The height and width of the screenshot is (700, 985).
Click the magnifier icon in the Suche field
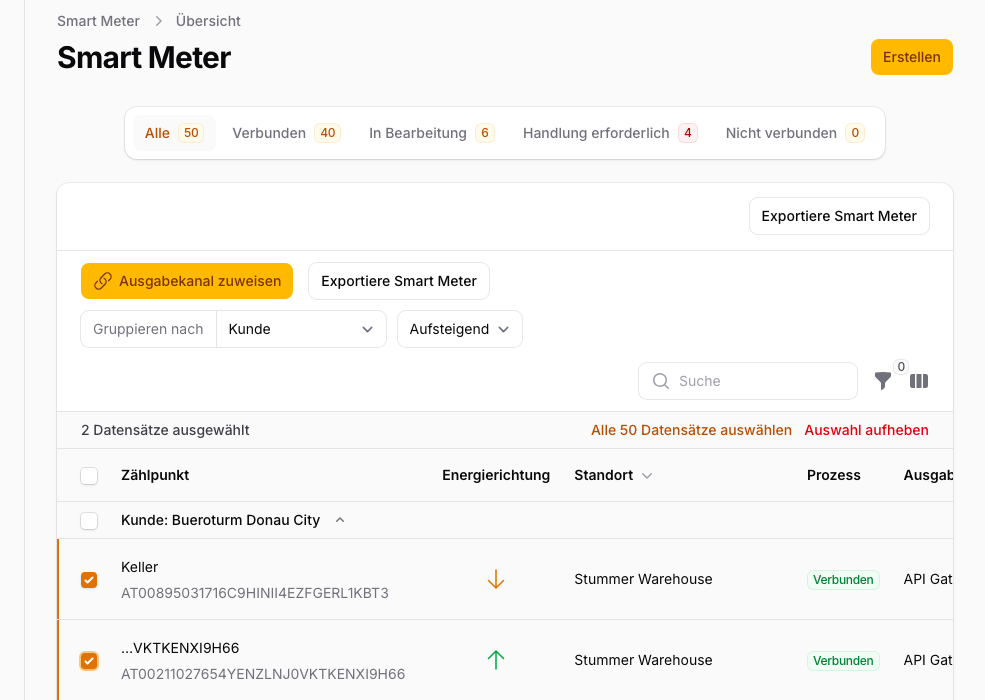(661, 381)
